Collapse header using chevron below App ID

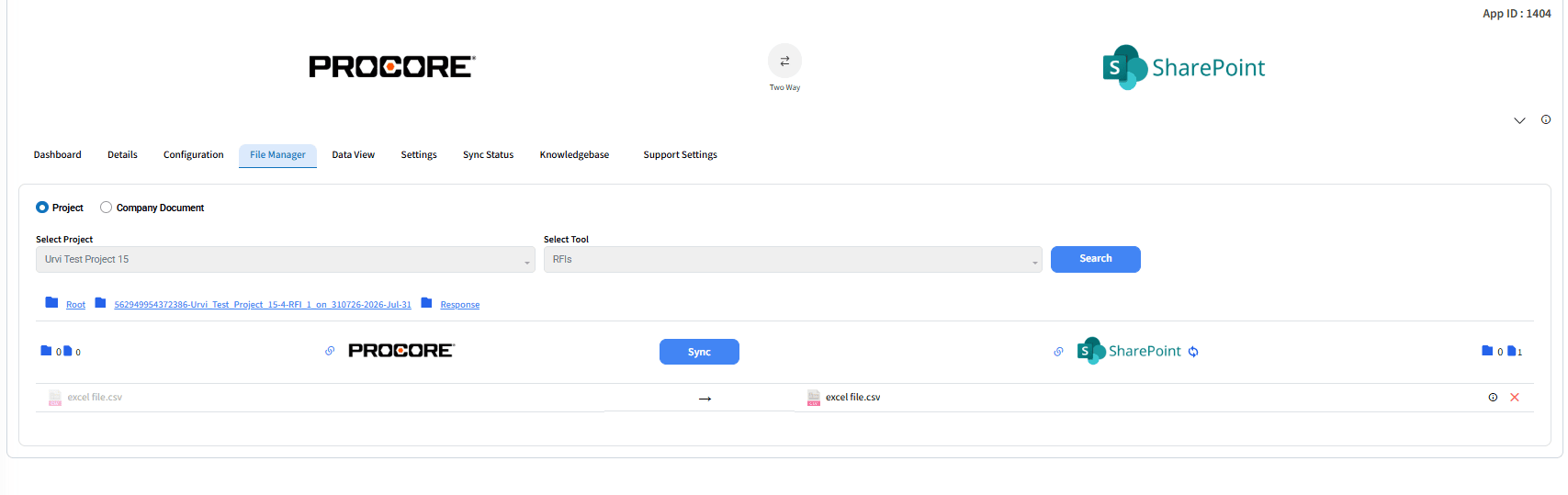1519,120
